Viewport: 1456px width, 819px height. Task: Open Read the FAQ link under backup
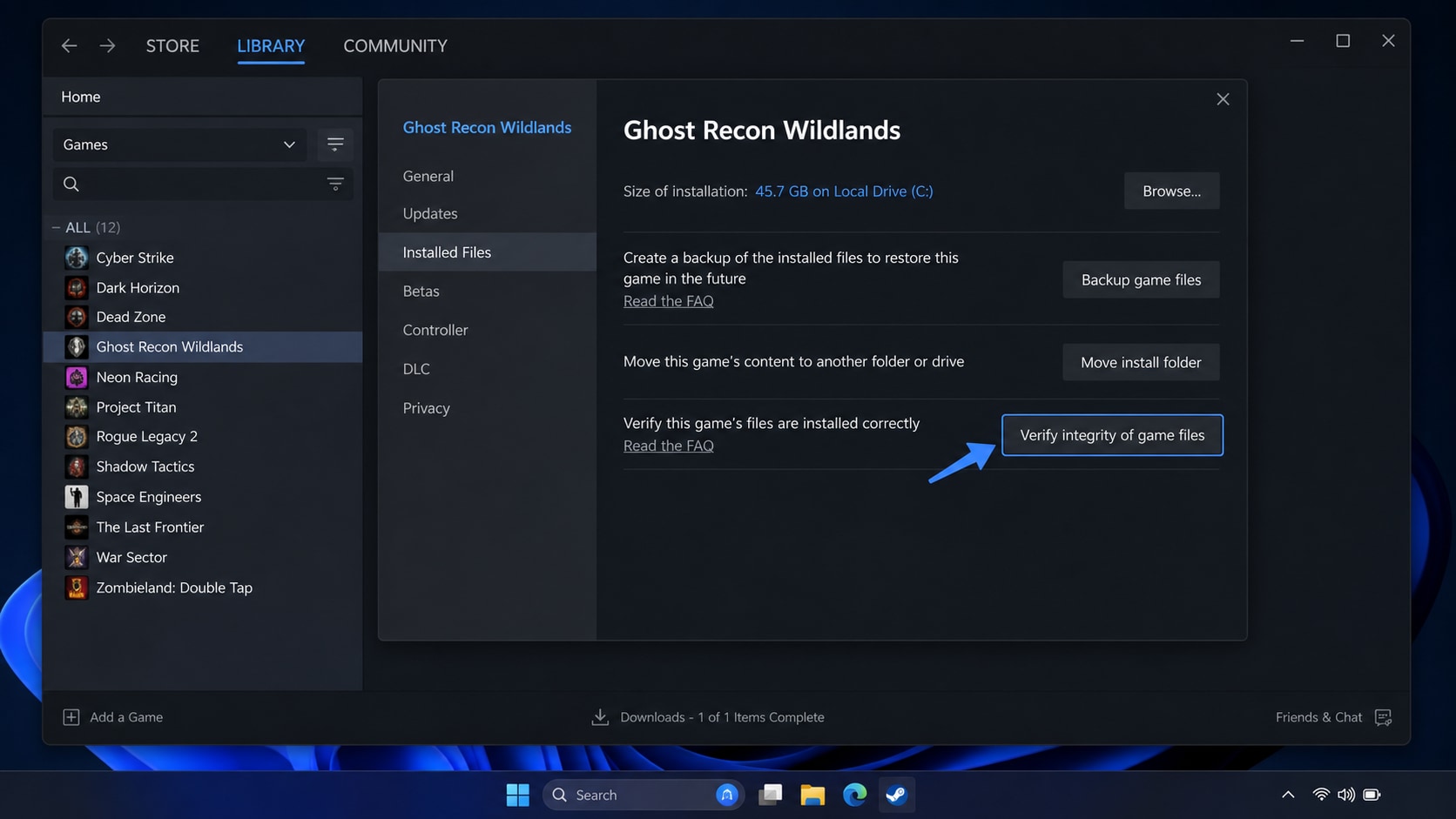click(668, 301)
